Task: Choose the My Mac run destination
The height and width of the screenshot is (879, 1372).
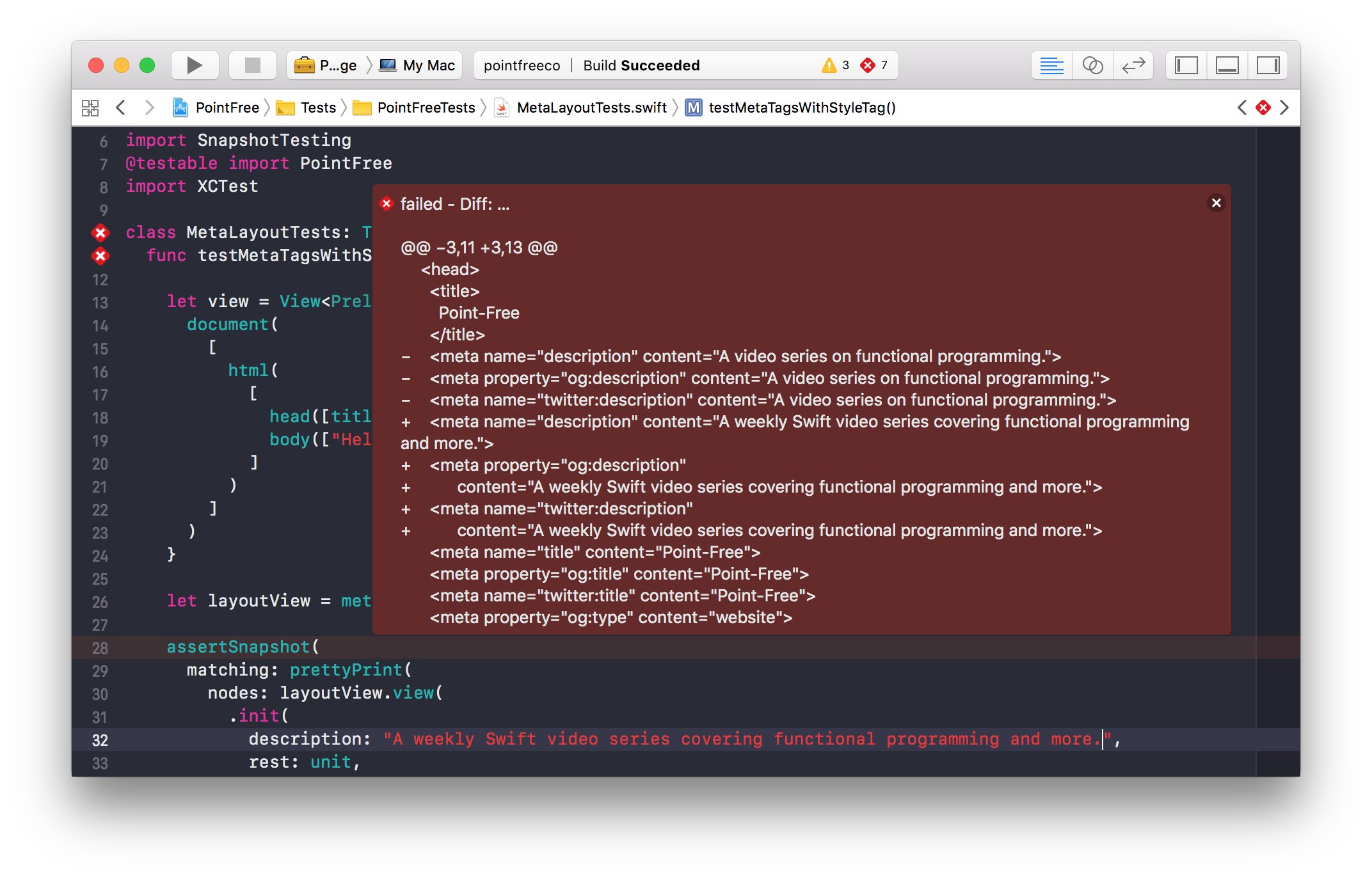Action: (418, 65)
